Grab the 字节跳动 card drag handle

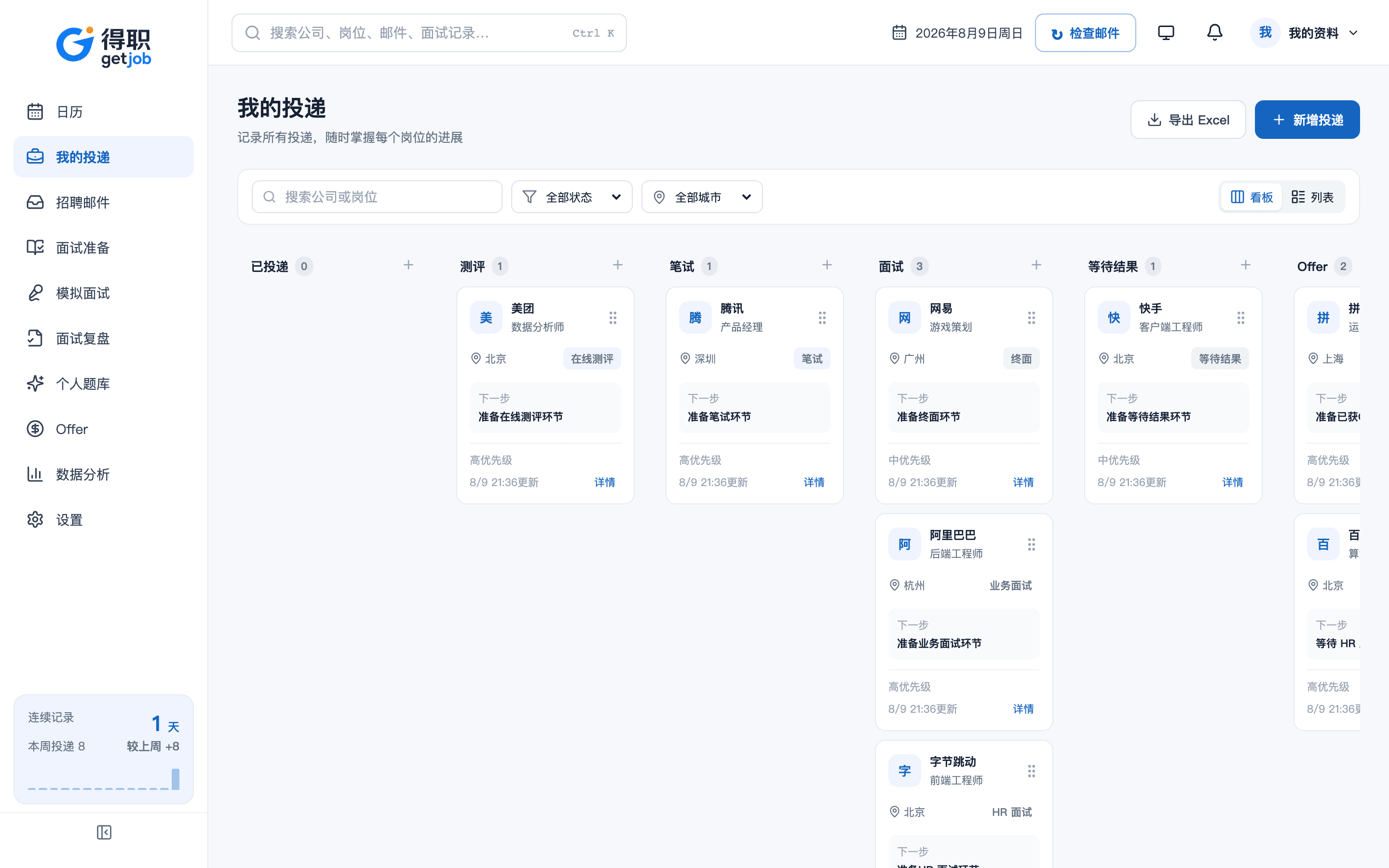pyautogui.click(x=1032, y=771)
